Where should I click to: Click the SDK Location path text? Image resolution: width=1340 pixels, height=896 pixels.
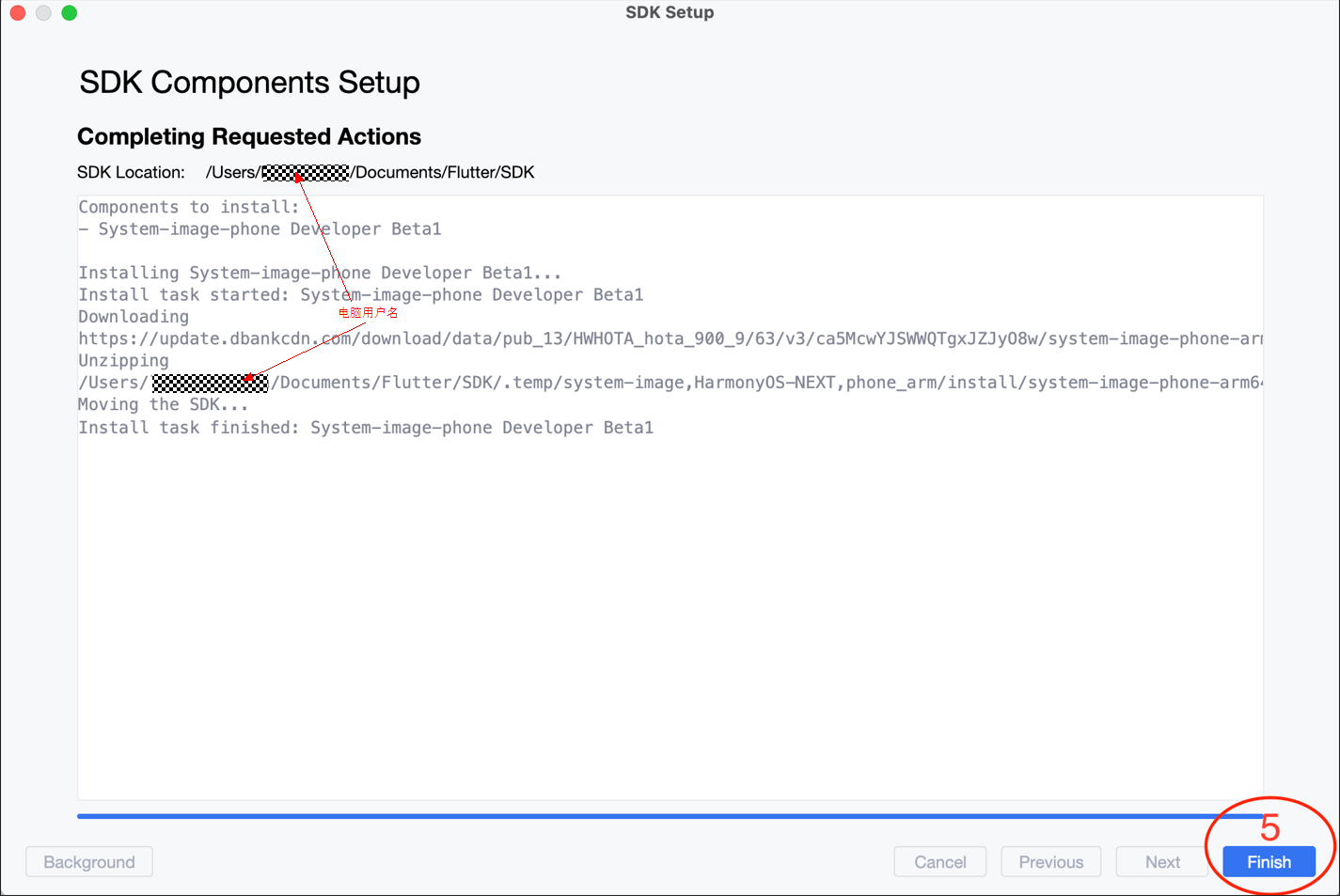click(x=370, y=172)
